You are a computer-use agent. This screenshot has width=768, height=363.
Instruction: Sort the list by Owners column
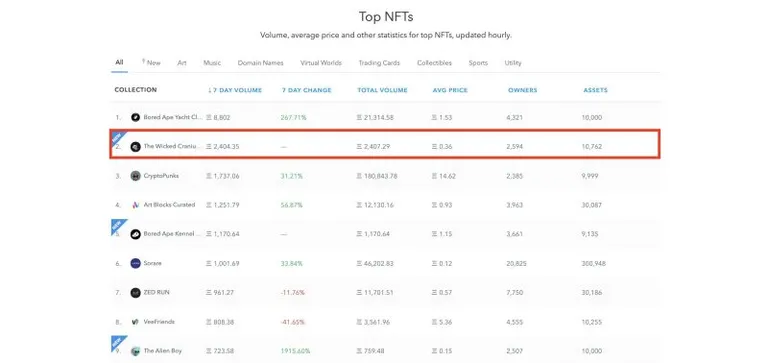coord(523,90)
